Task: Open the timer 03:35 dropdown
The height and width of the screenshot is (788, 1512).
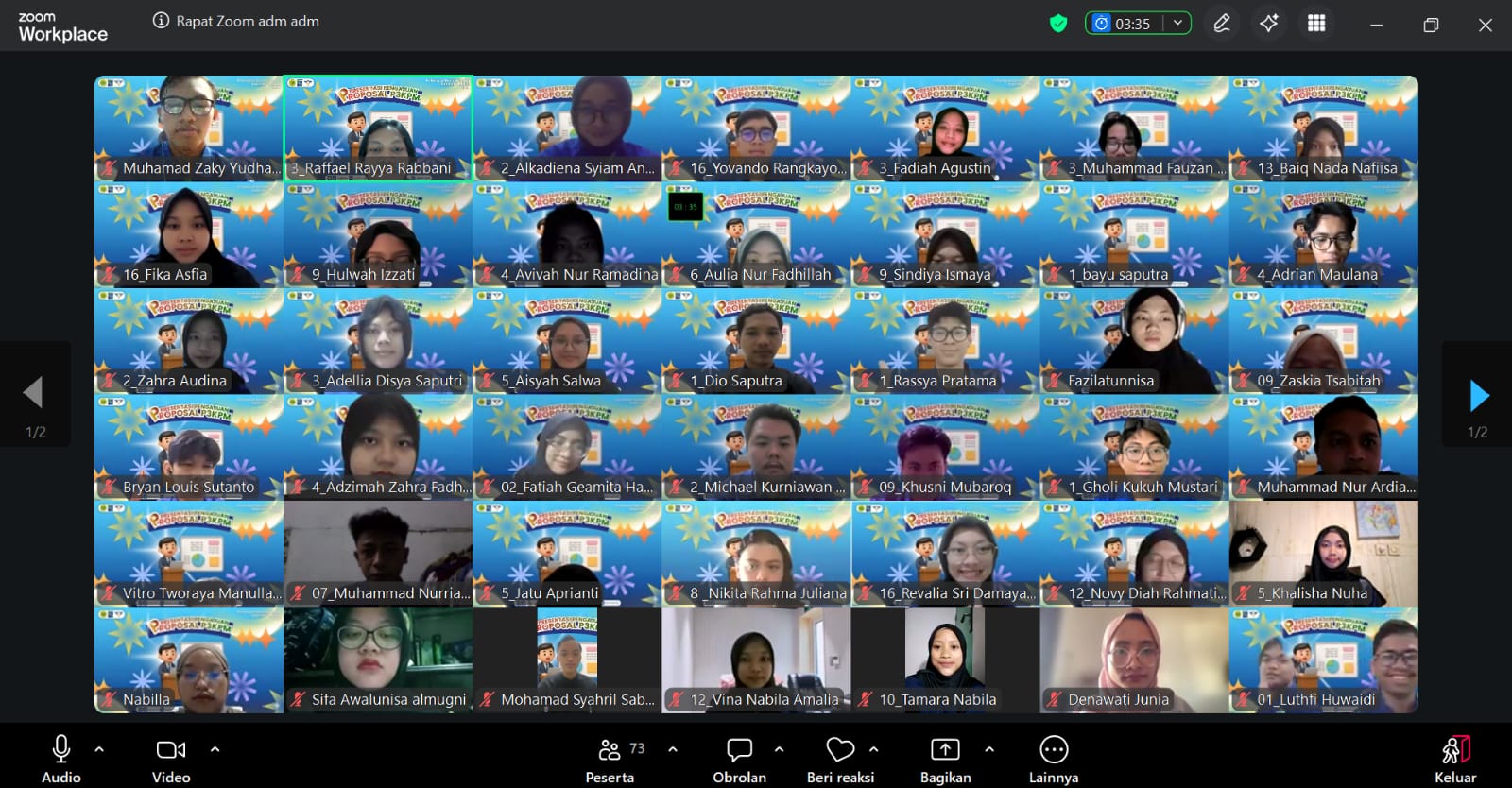Action: [x=1177, y=24]
